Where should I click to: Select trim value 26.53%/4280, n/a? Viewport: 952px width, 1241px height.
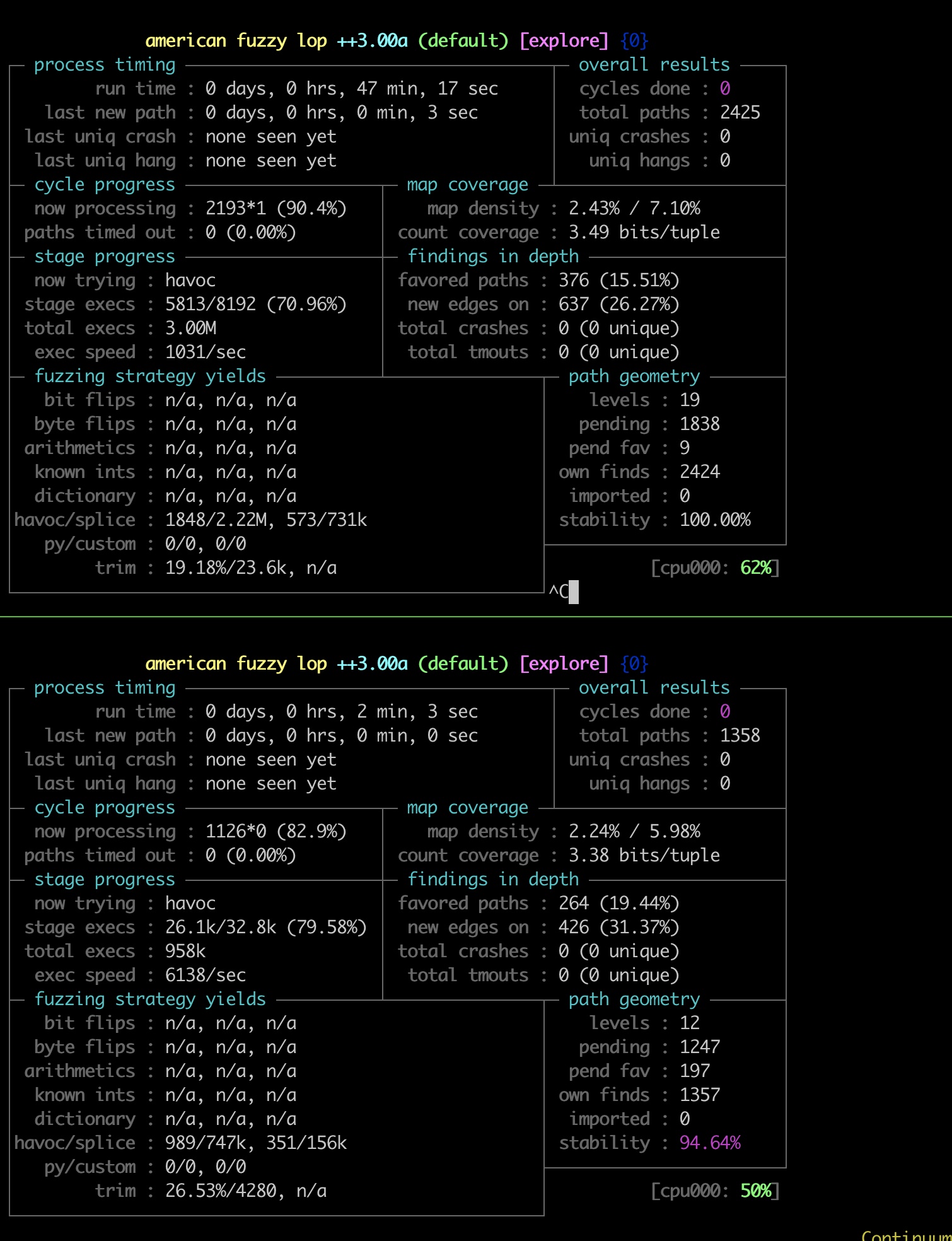click(246, 1191)
